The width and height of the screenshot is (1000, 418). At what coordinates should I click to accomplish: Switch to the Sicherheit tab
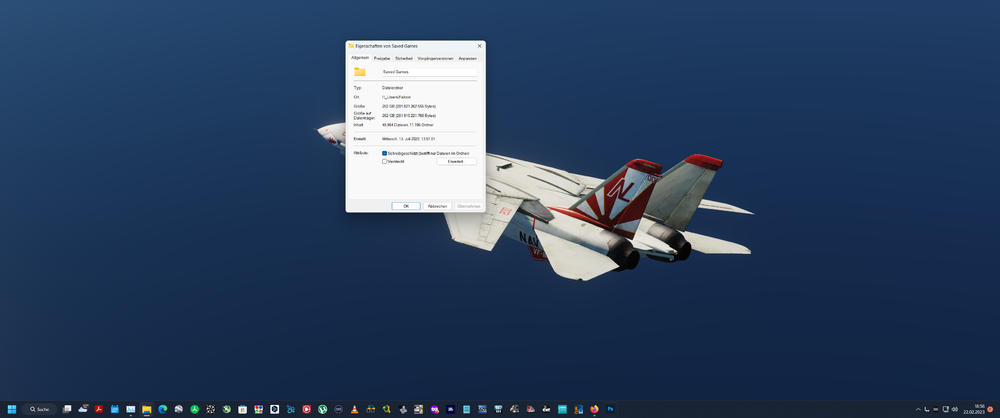click(x=404, y=58)
